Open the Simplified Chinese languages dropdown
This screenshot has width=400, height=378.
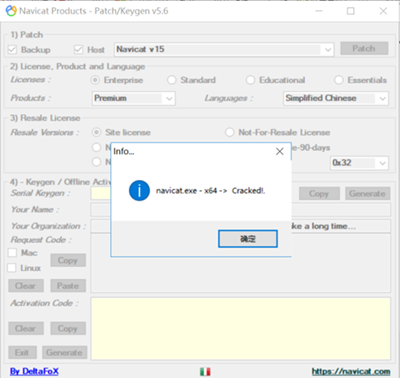(x=336, y=98)
